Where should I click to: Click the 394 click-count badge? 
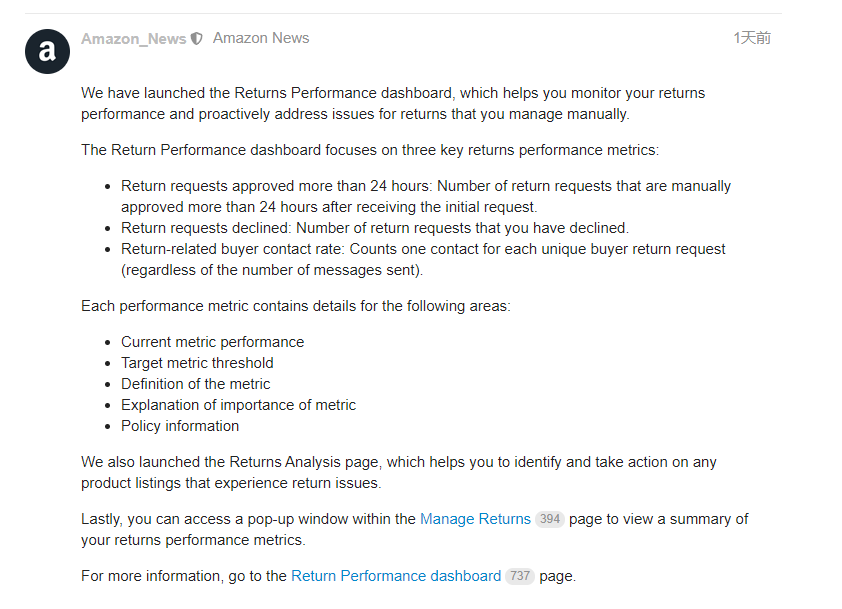coord(549,519)
